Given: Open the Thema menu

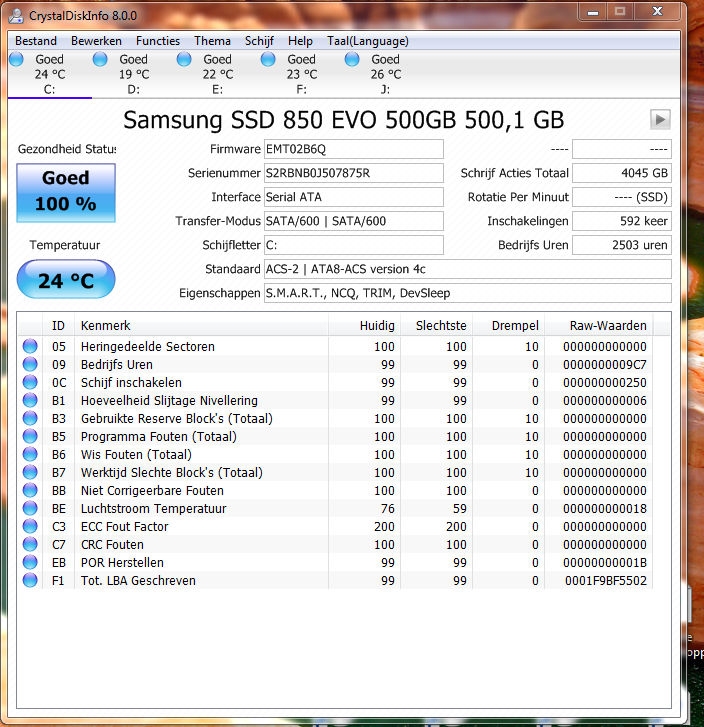Looking at the screenshot, I should coord(212,41).
